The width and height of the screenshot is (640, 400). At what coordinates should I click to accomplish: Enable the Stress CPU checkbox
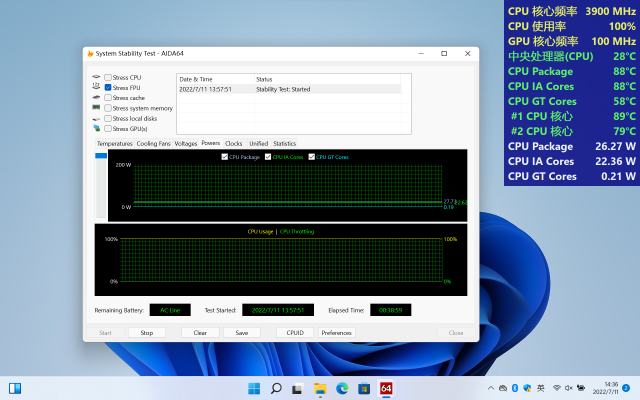108,77
